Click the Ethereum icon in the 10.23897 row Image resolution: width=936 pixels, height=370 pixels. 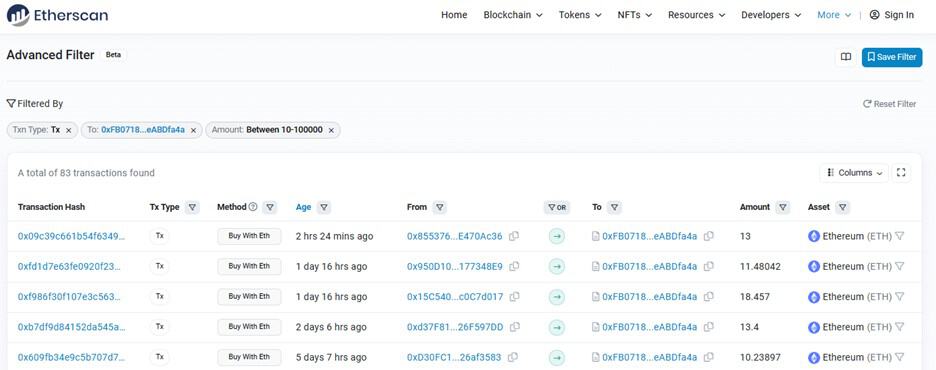coord(814,357)
